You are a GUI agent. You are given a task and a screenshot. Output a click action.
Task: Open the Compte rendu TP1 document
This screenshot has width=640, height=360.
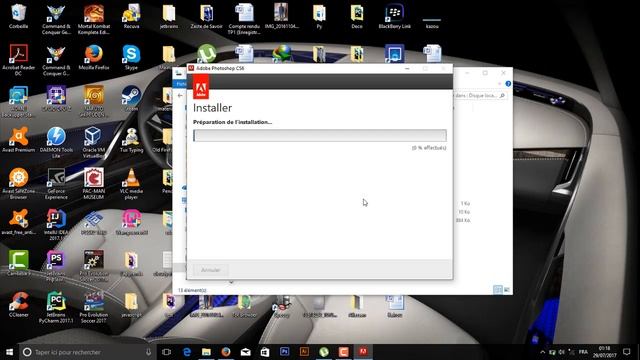(244, 19)
